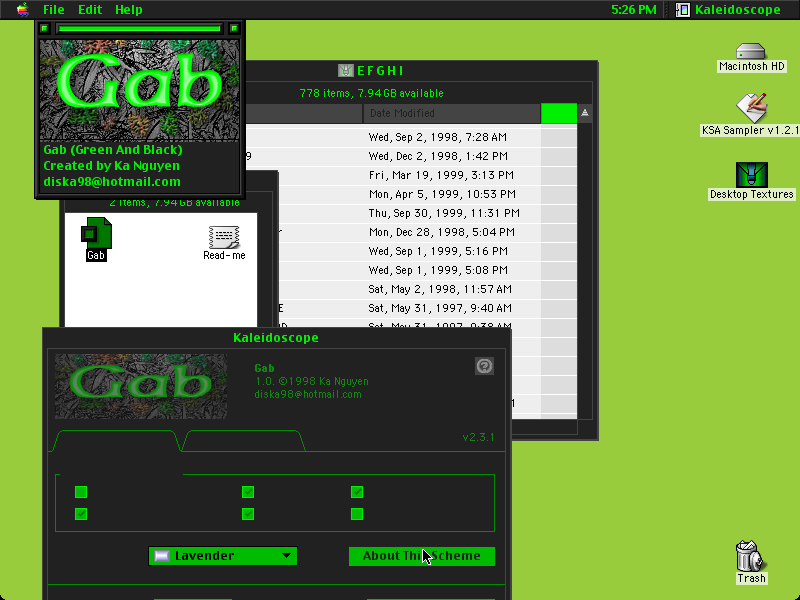800x600 pixels.
Task: Click diska98@hotmail.com in the Kaleidoscope window
Action: 308,394
